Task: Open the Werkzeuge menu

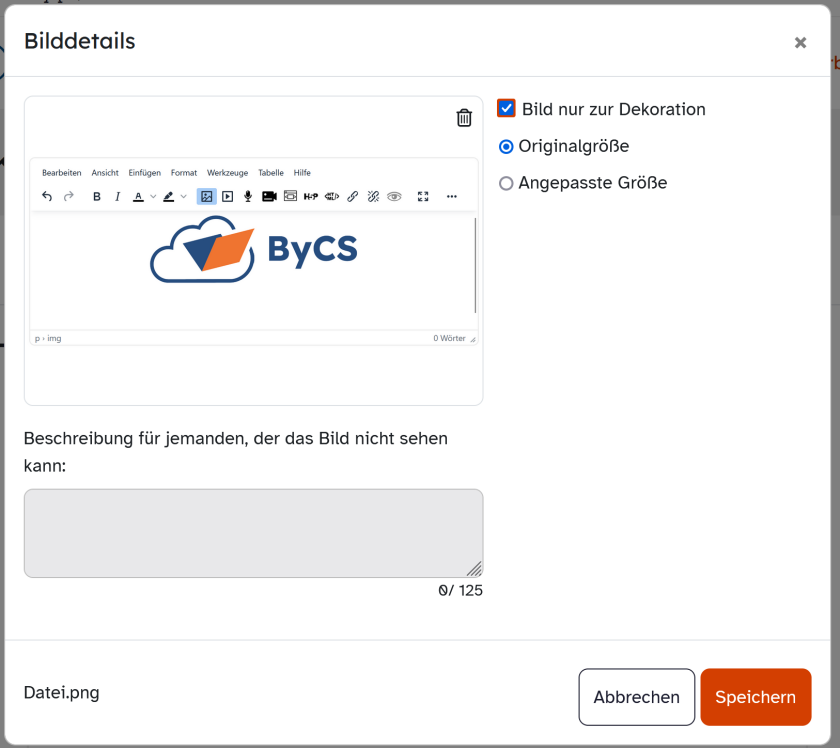Action: (227, 172)
